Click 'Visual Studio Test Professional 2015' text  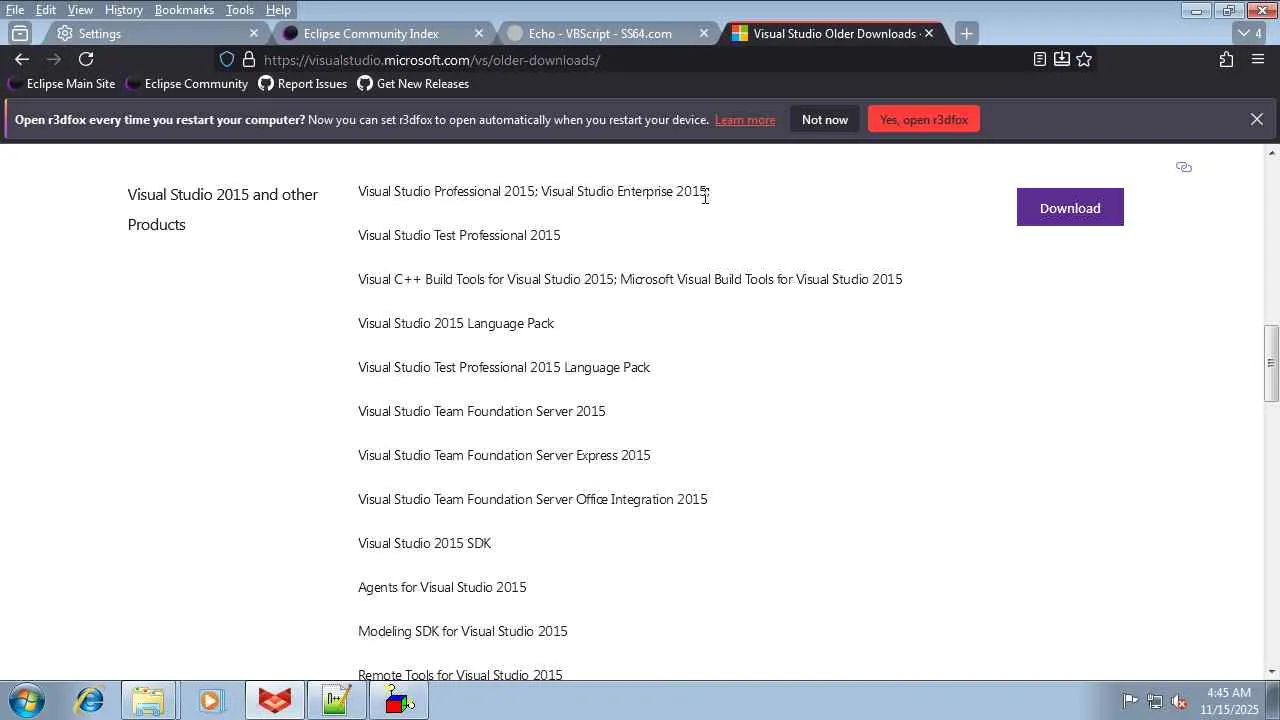coord(459,235)
